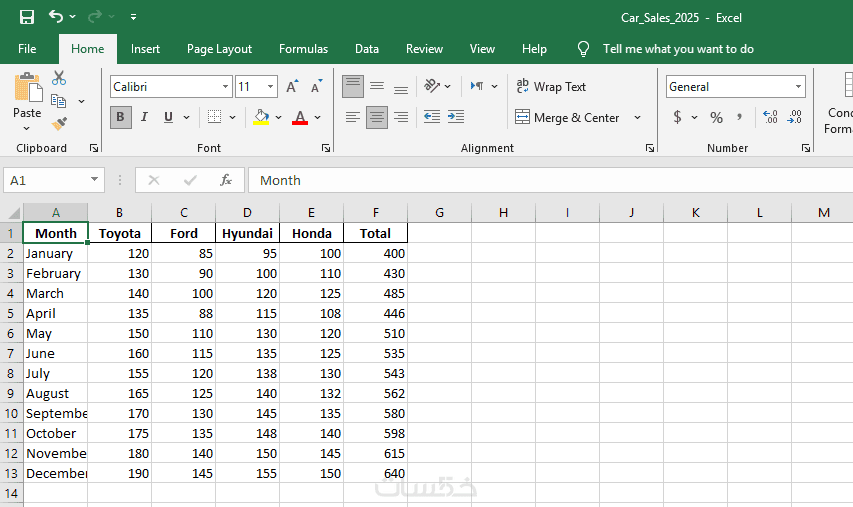Click the Decrease Indent icon
853x507 pixels.
(432, 116)
